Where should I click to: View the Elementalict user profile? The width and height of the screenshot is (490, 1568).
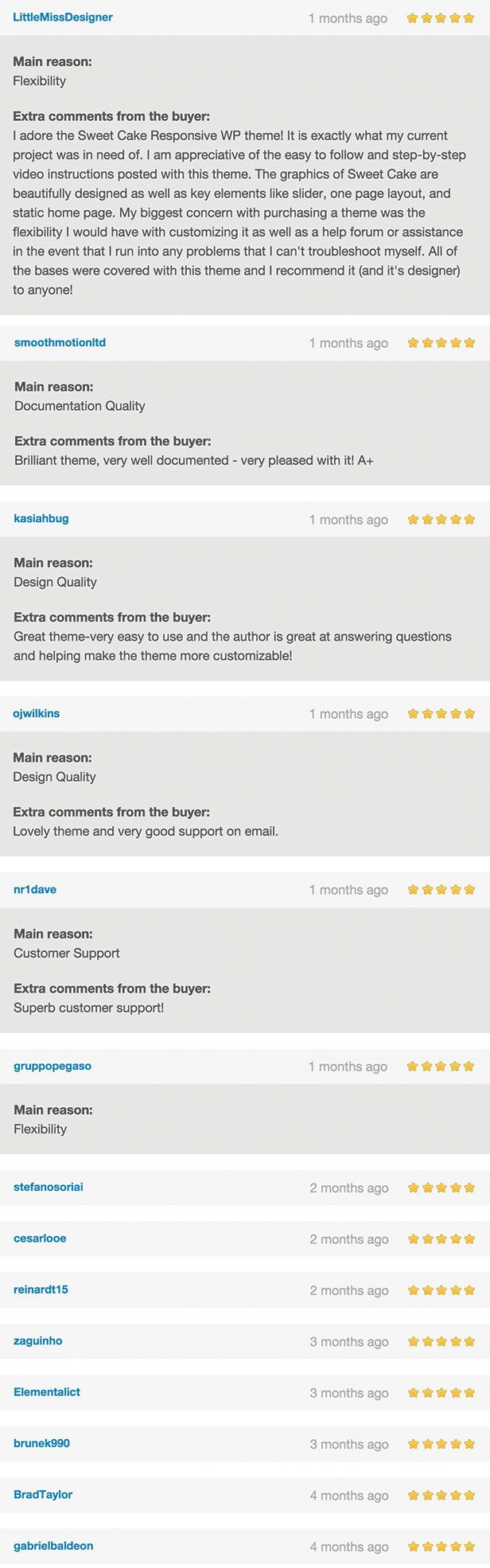coord(47,1392)
